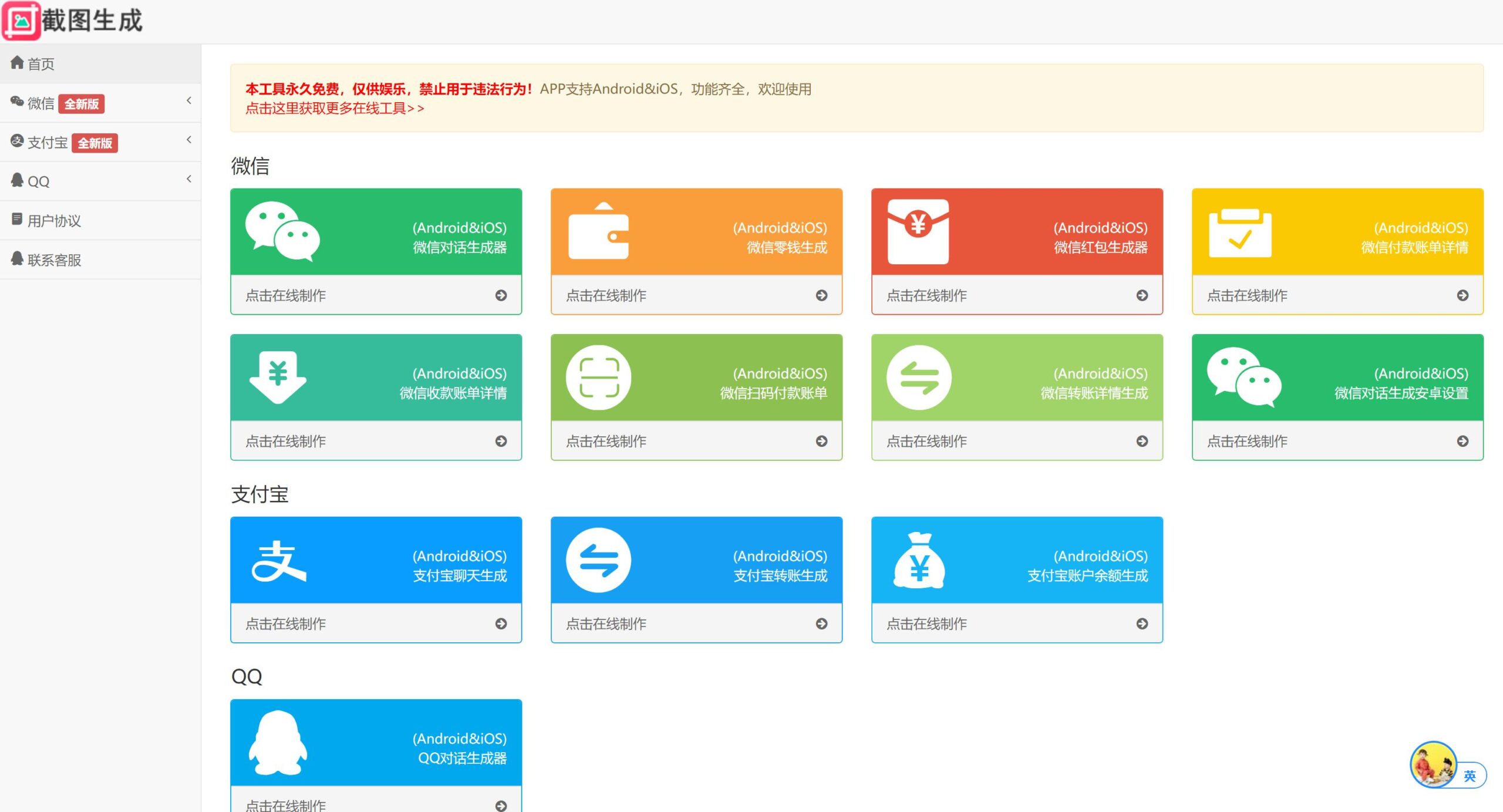Click the 微信 全新版 red badge

tap(82, 104)
